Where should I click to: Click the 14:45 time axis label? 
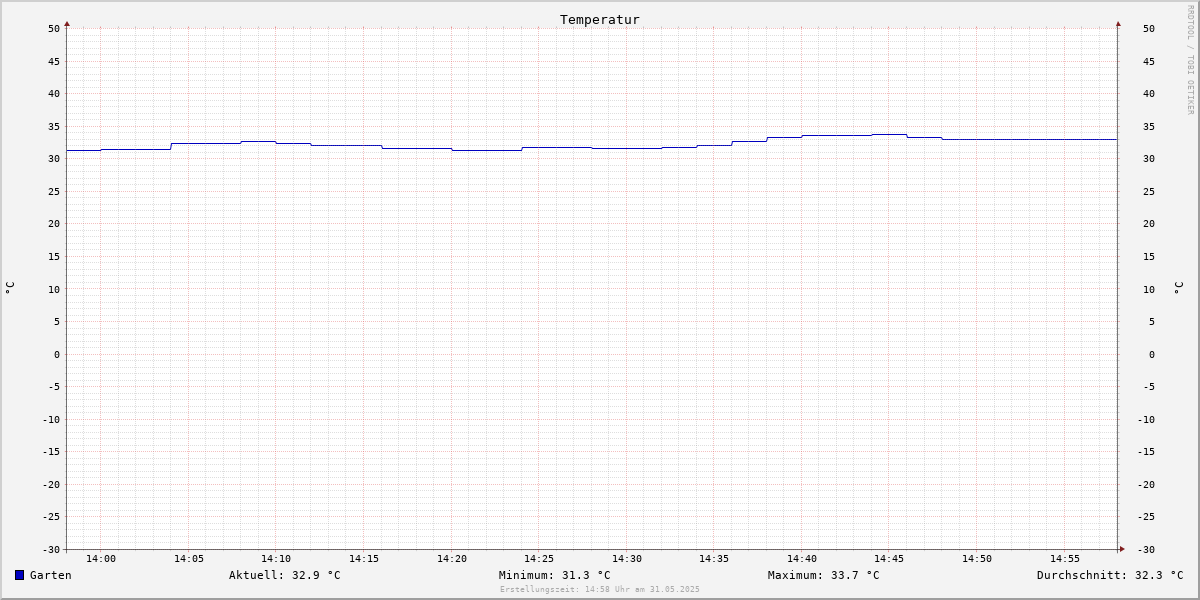tap(890, 558)
